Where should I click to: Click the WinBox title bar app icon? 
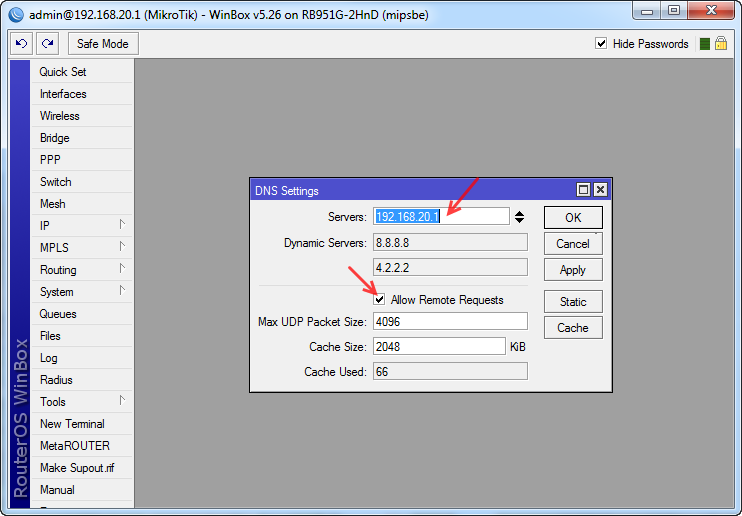point(15,11)
